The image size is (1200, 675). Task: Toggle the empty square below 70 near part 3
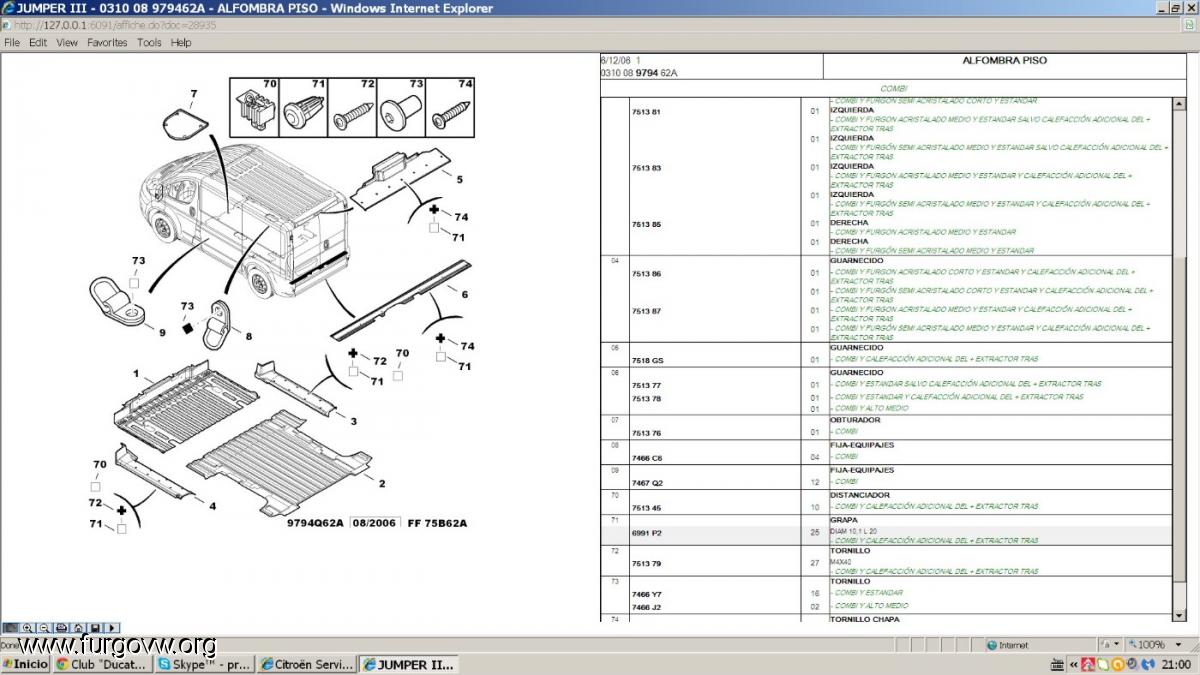click(398, 375)
